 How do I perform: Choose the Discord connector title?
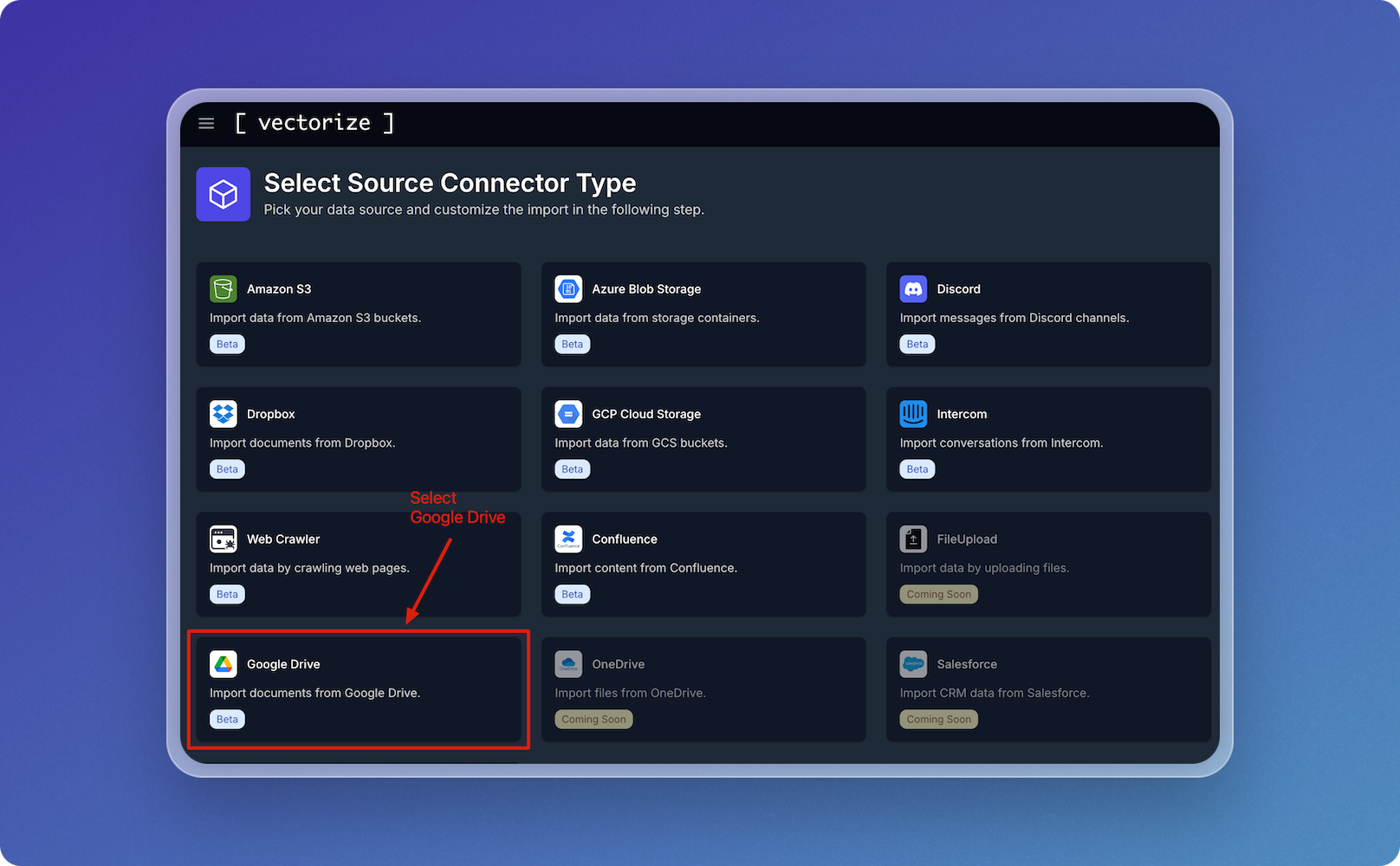click(959, 289)
